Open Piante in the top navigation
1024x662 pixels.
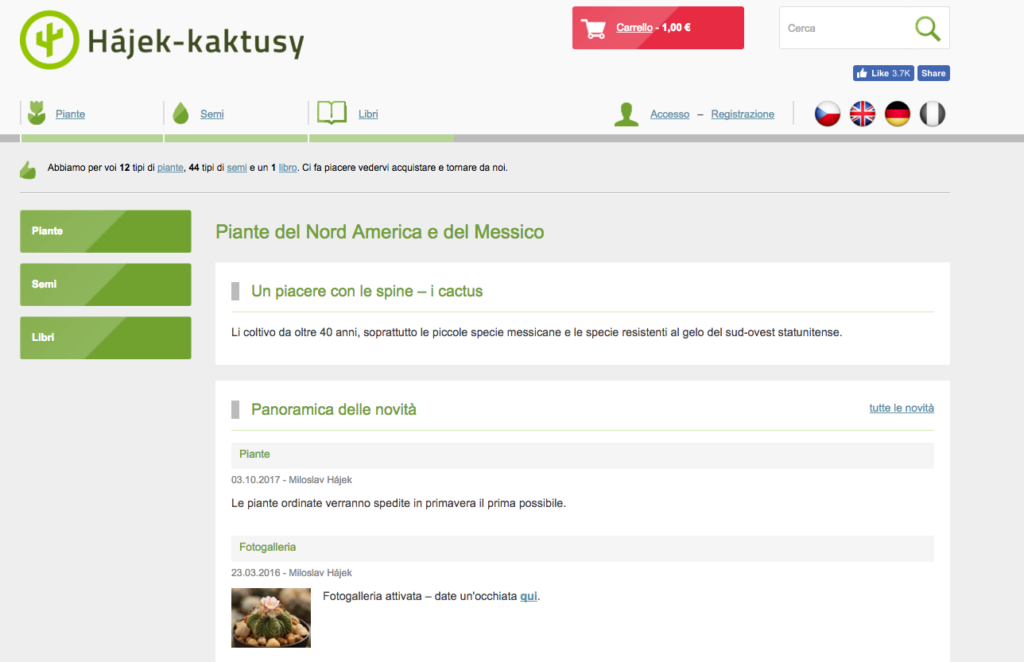pos(70,114)
